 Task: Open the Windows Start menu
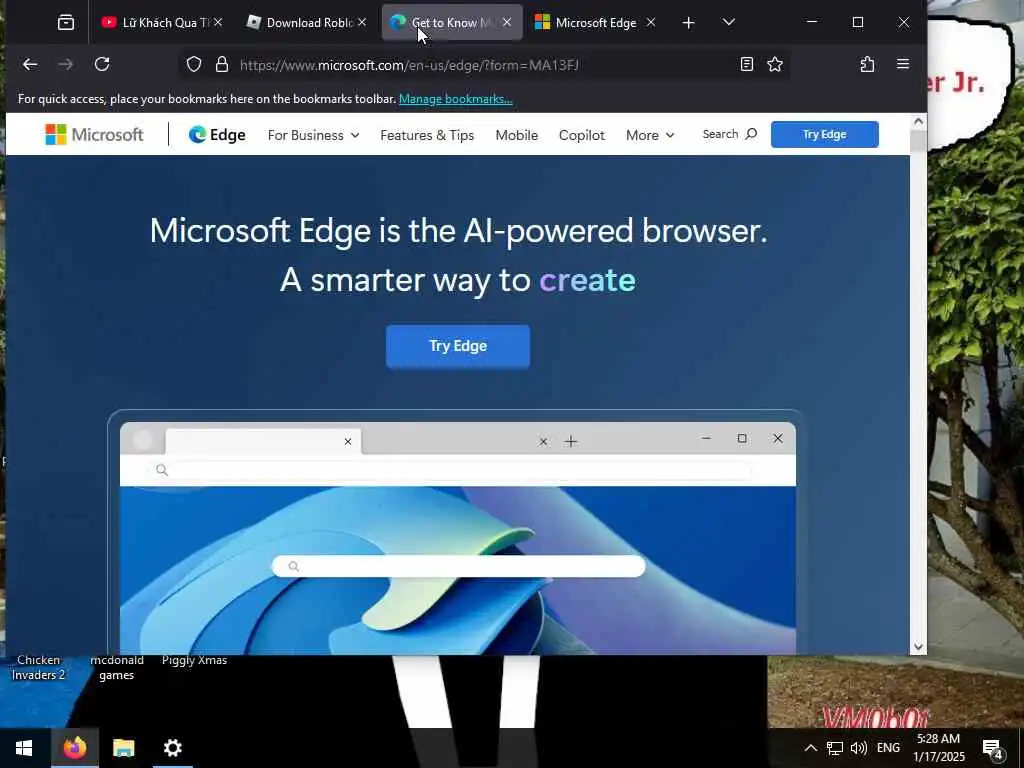(24, 748)
